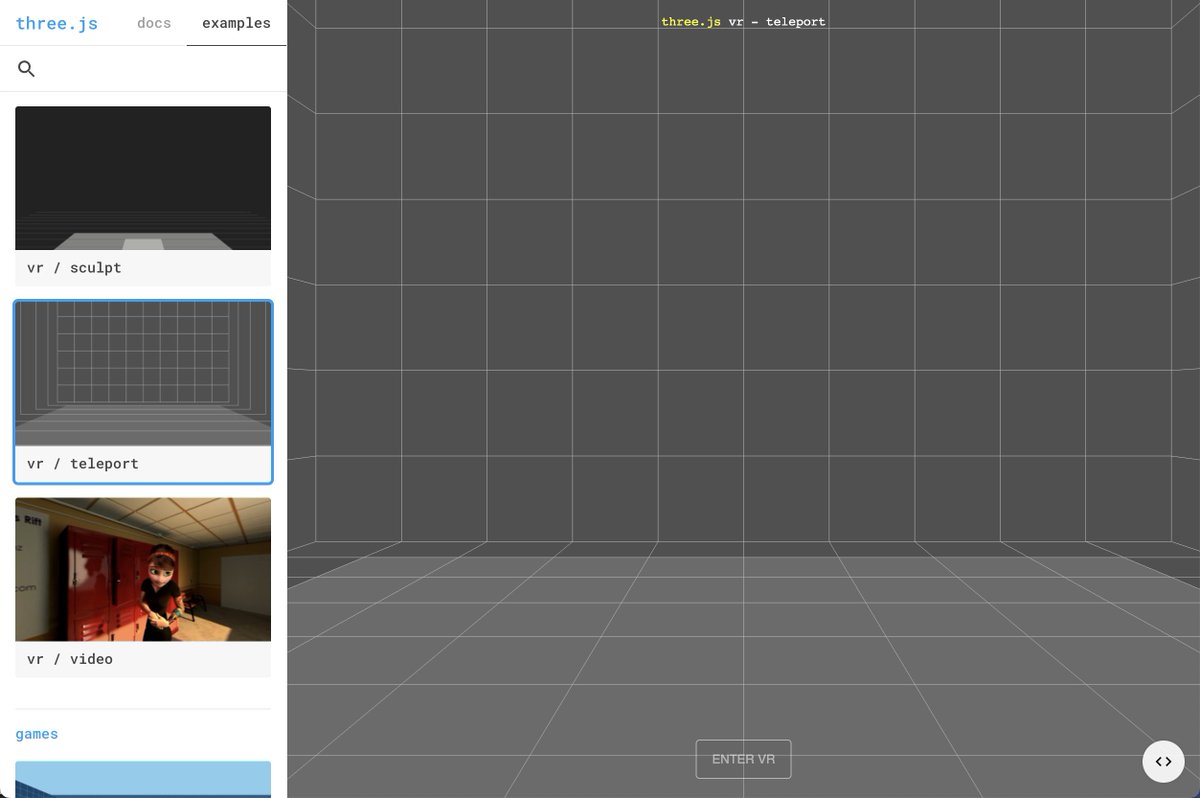Open the vr / teleport thumbnail
The image size is (1200, 798).
[x=143, y=374]
